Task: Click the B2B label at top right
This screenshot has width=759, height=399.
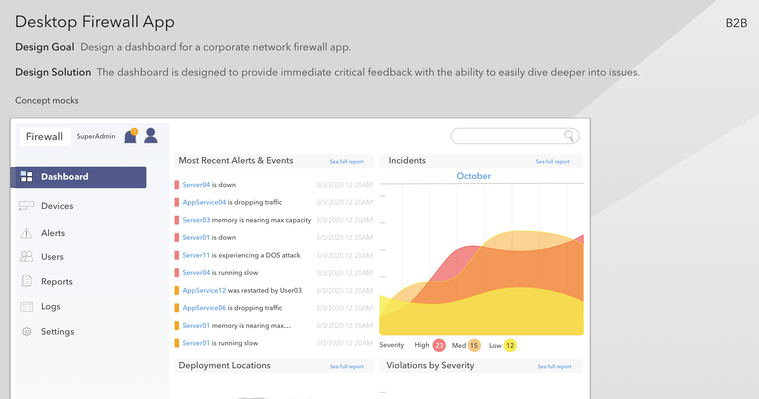Action: point(736,23)
